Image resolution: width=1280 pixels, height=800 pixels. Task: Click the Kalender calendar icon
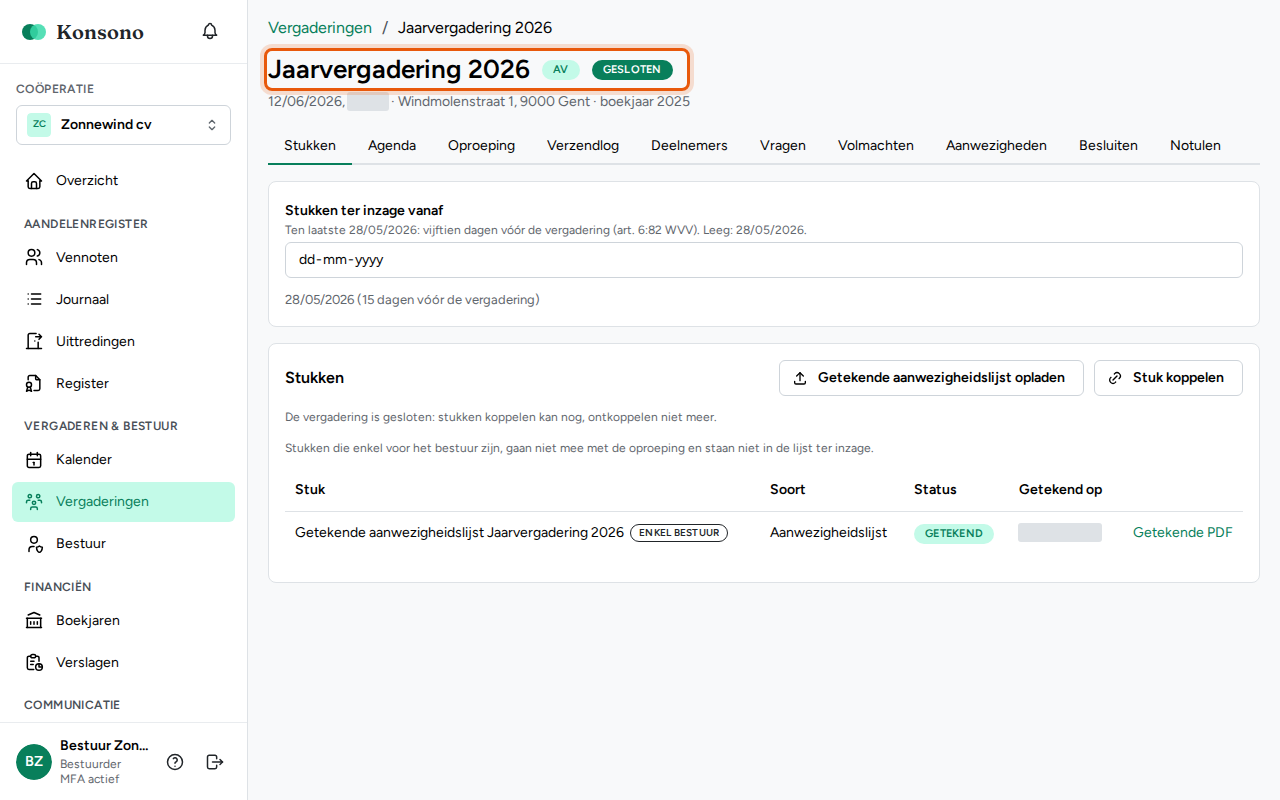click(34, 460)
